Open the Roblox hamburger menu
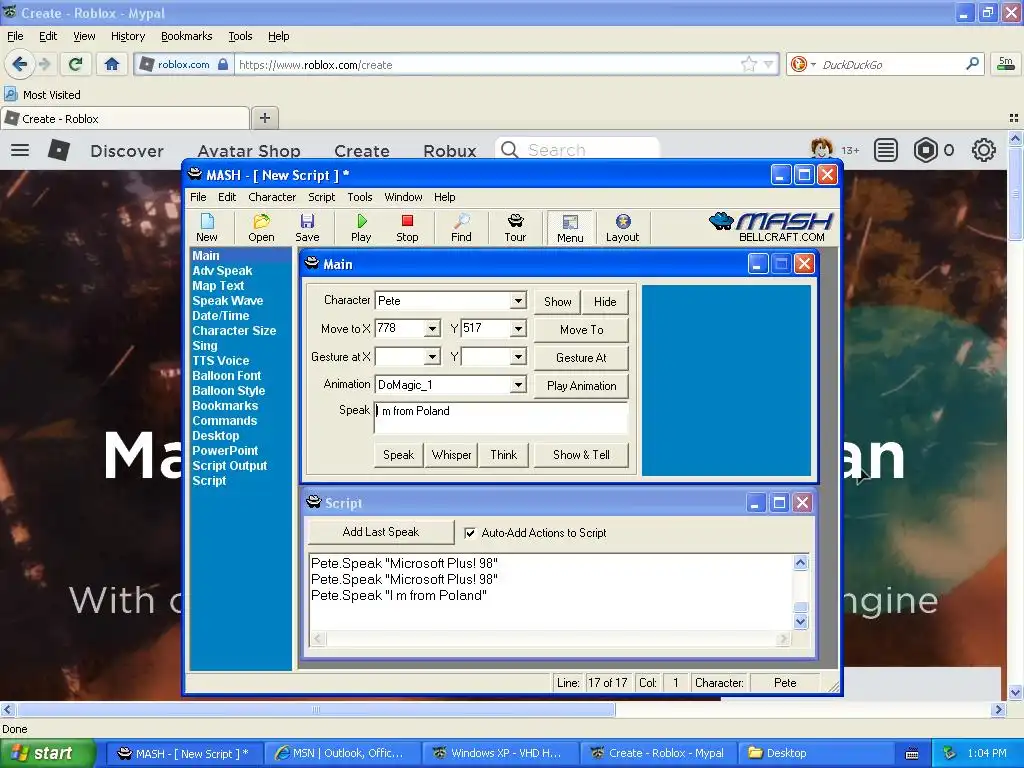1024x768 pixels. pos(20,150)
